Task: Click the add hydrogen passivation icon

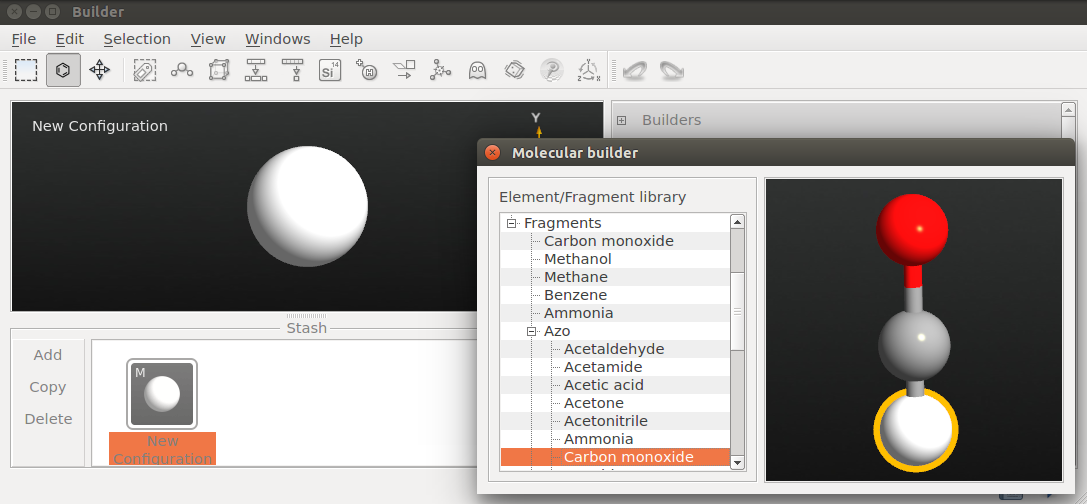Action: click(366, 70)
